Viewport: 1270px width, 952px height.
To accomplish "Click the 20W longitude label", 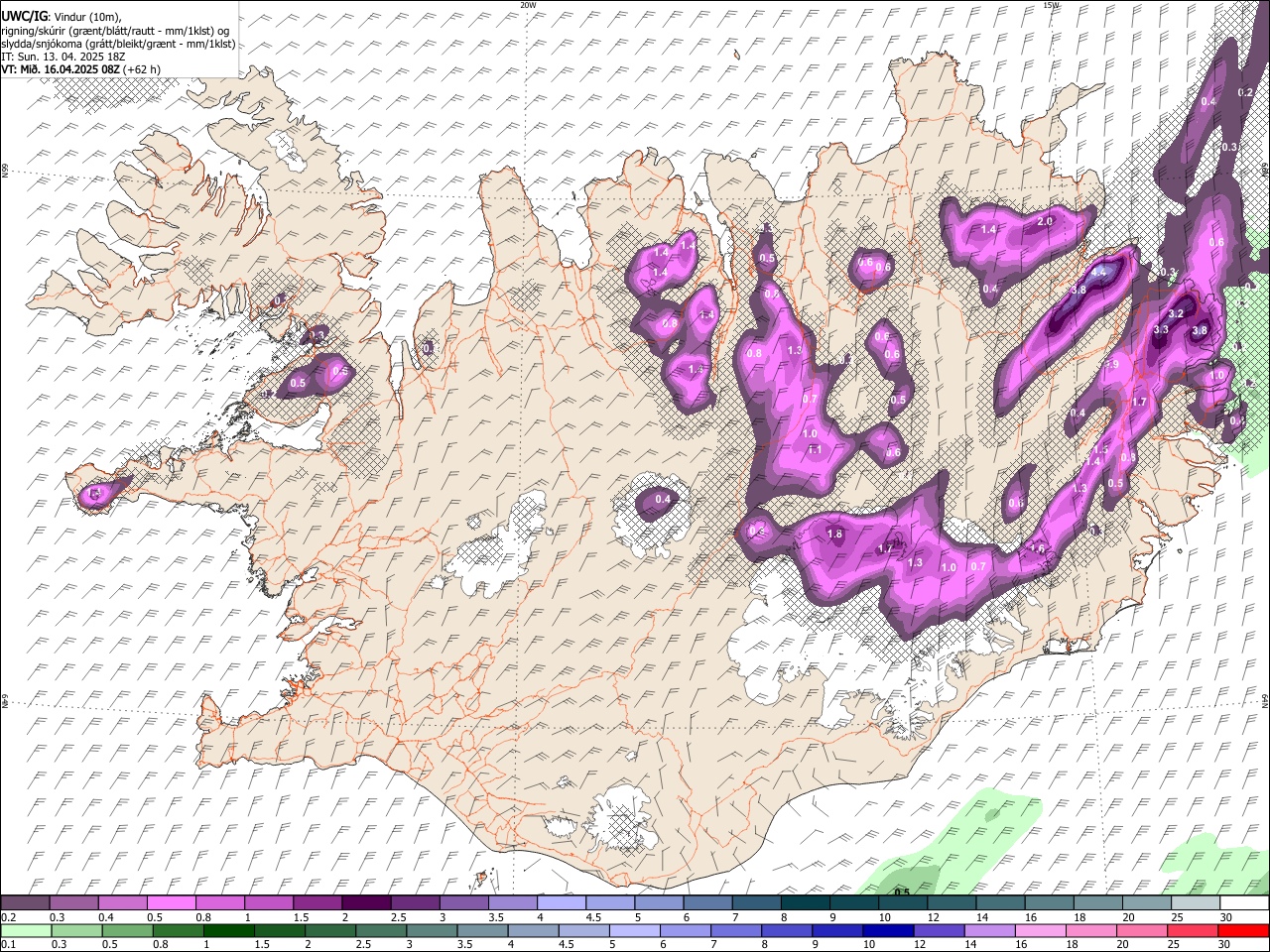I will click(x=528, y=5).
